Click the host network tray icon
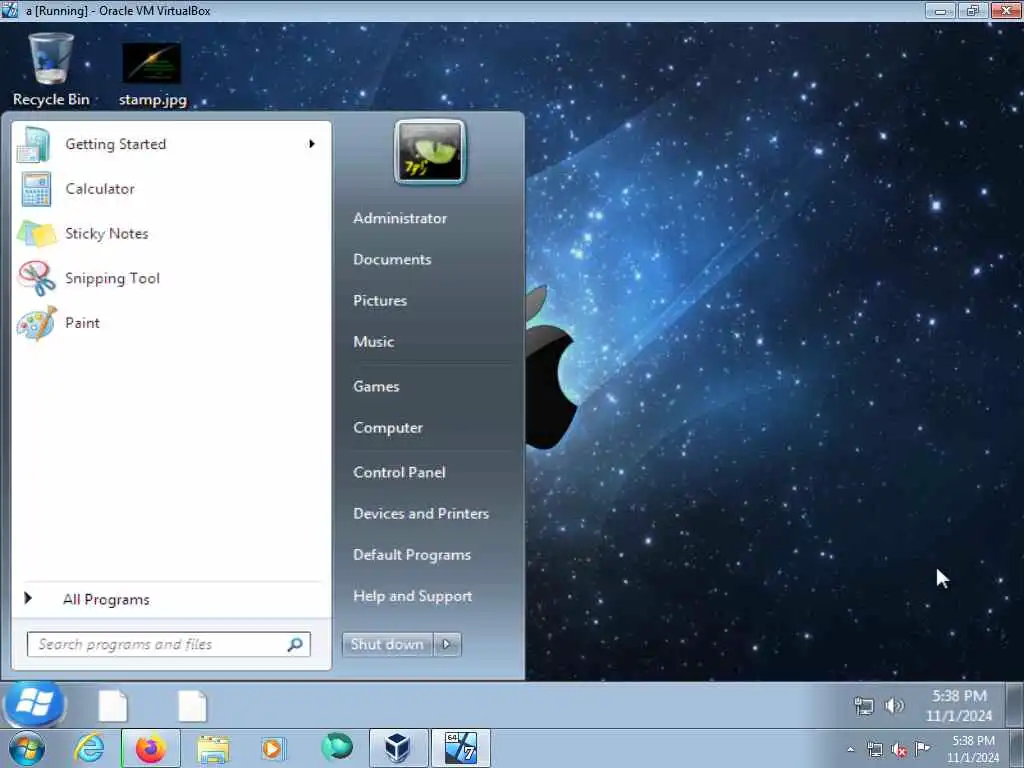Image resolution: width=1024 pixels, height=768 pixels. tap(874, 750)
